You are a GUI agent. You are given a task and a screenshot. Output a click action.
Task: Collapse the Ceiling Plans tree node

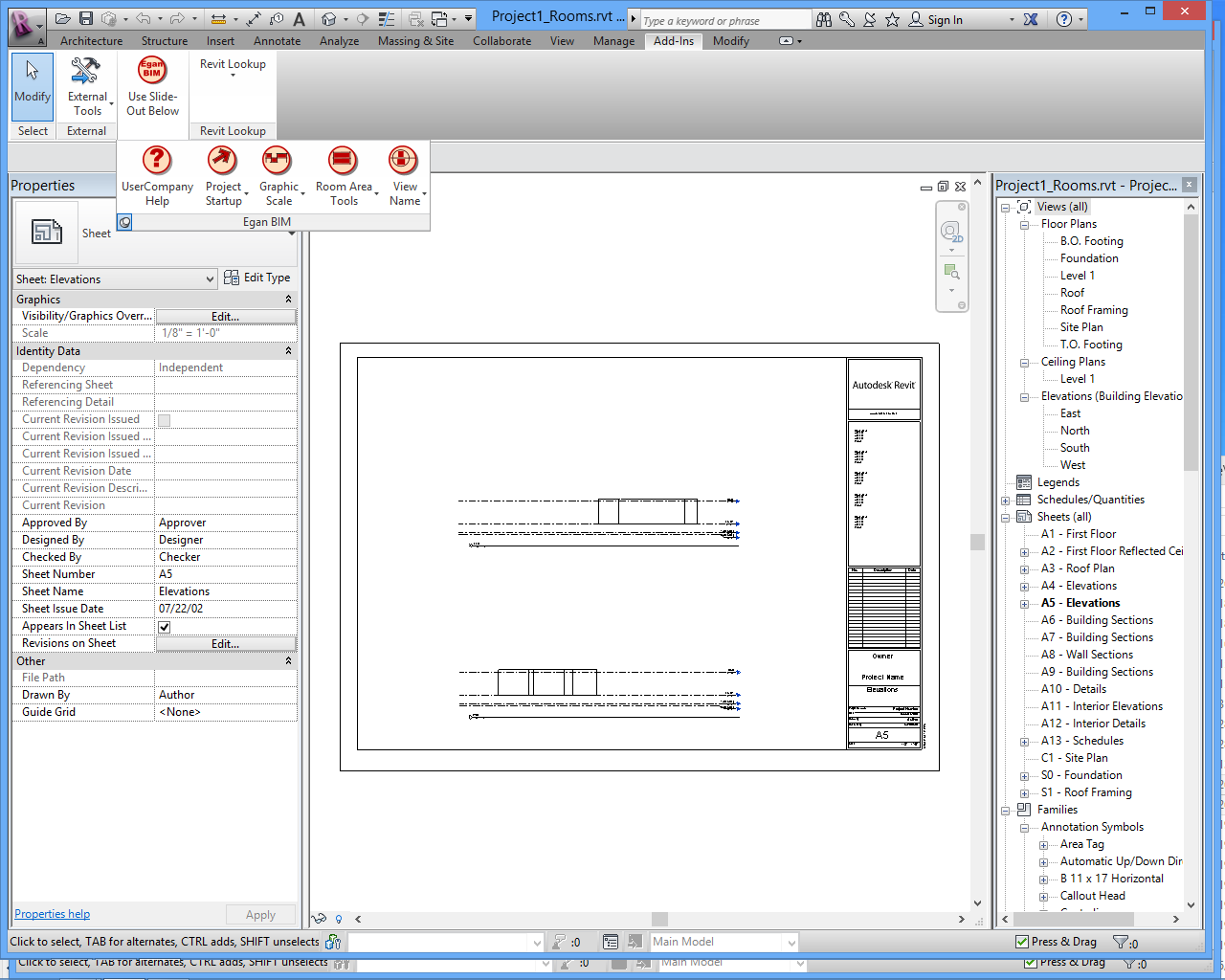tap(1024, 363)
